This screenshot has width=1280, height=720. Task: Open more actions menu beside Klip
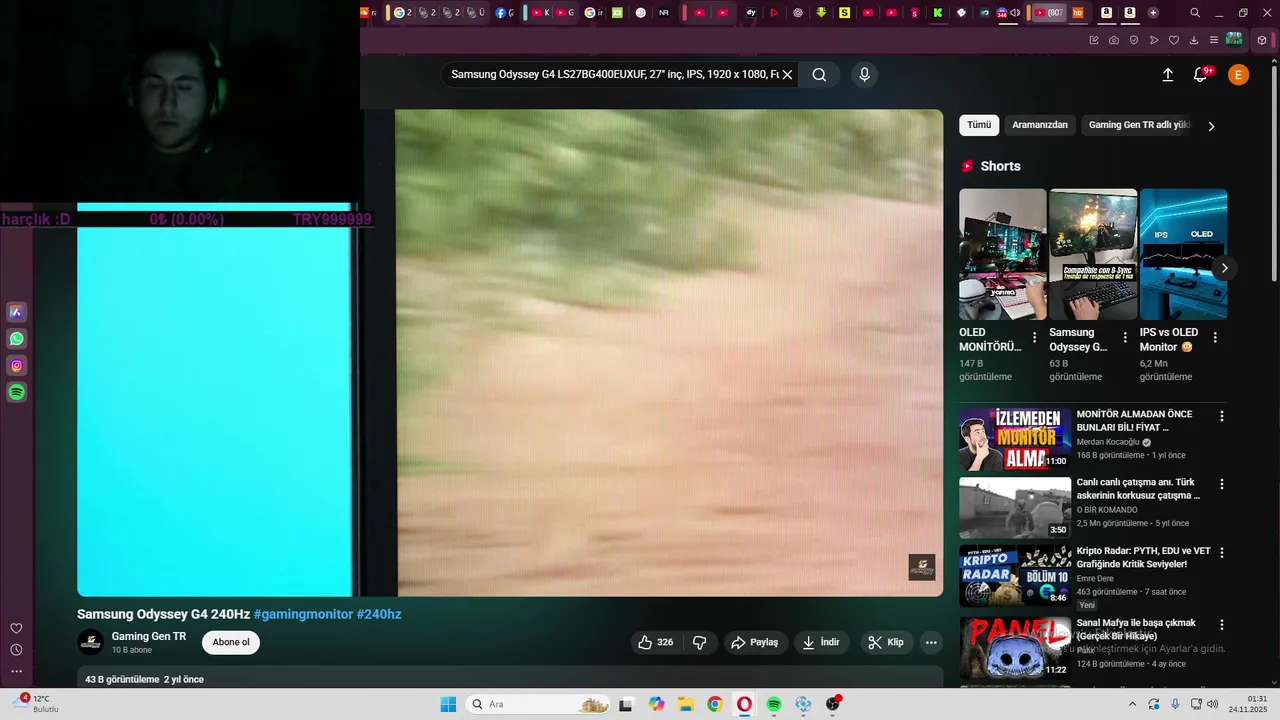931,642
